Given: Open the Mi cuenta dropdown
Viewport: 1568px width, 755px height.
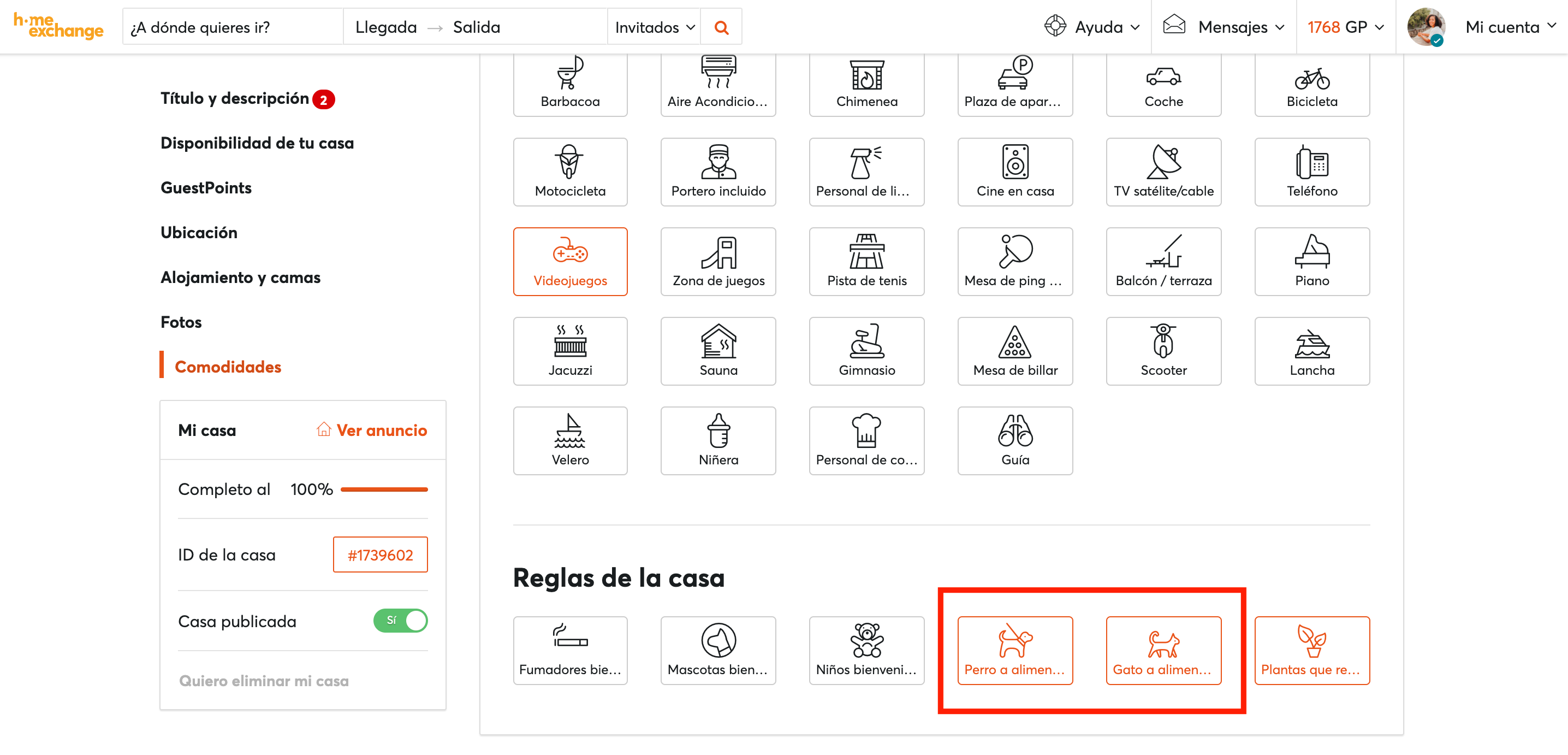Looking at the screenshot, I should [x=1510, y=27].
